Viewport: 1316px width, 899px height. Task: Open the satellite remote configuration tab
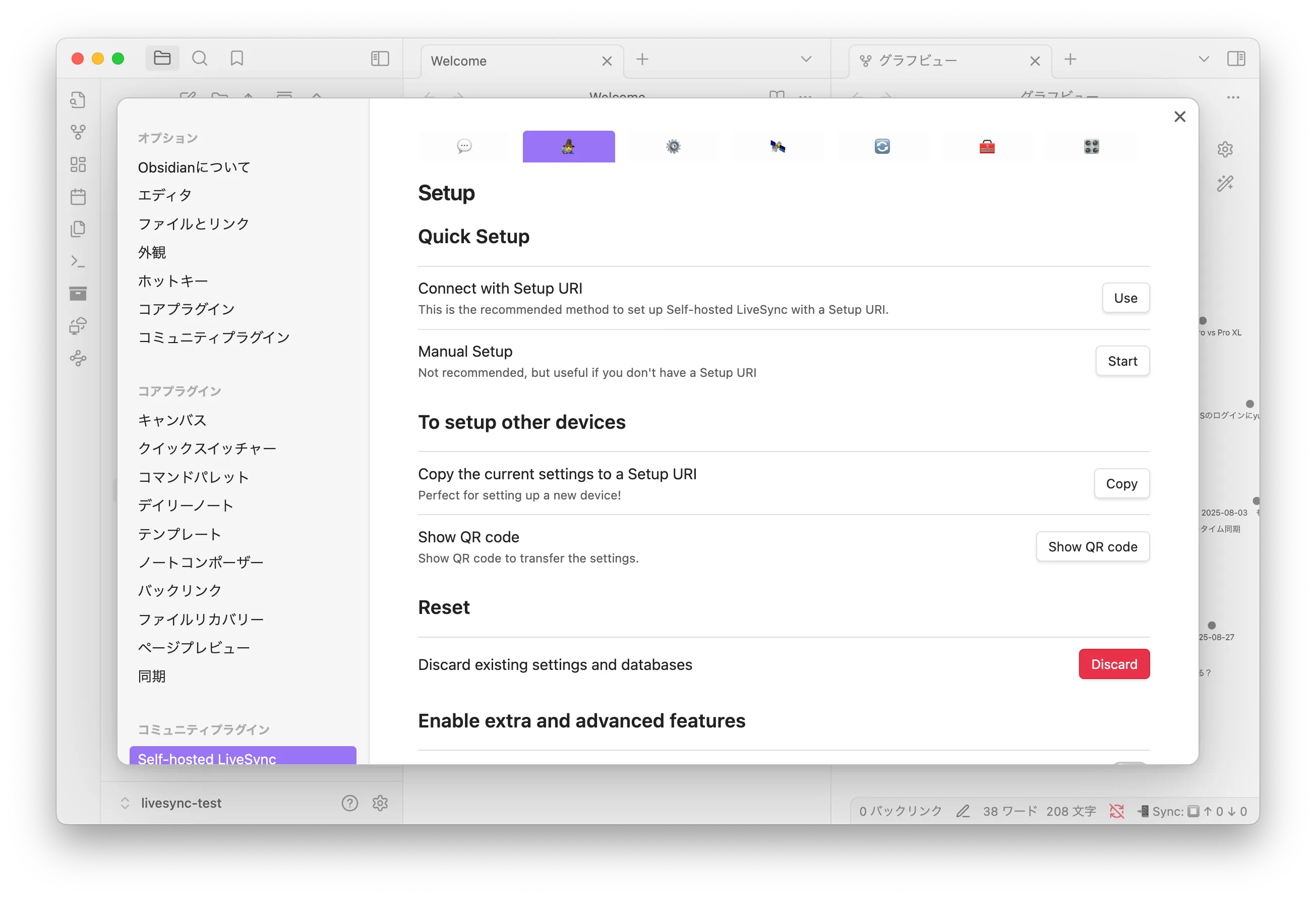777,147
